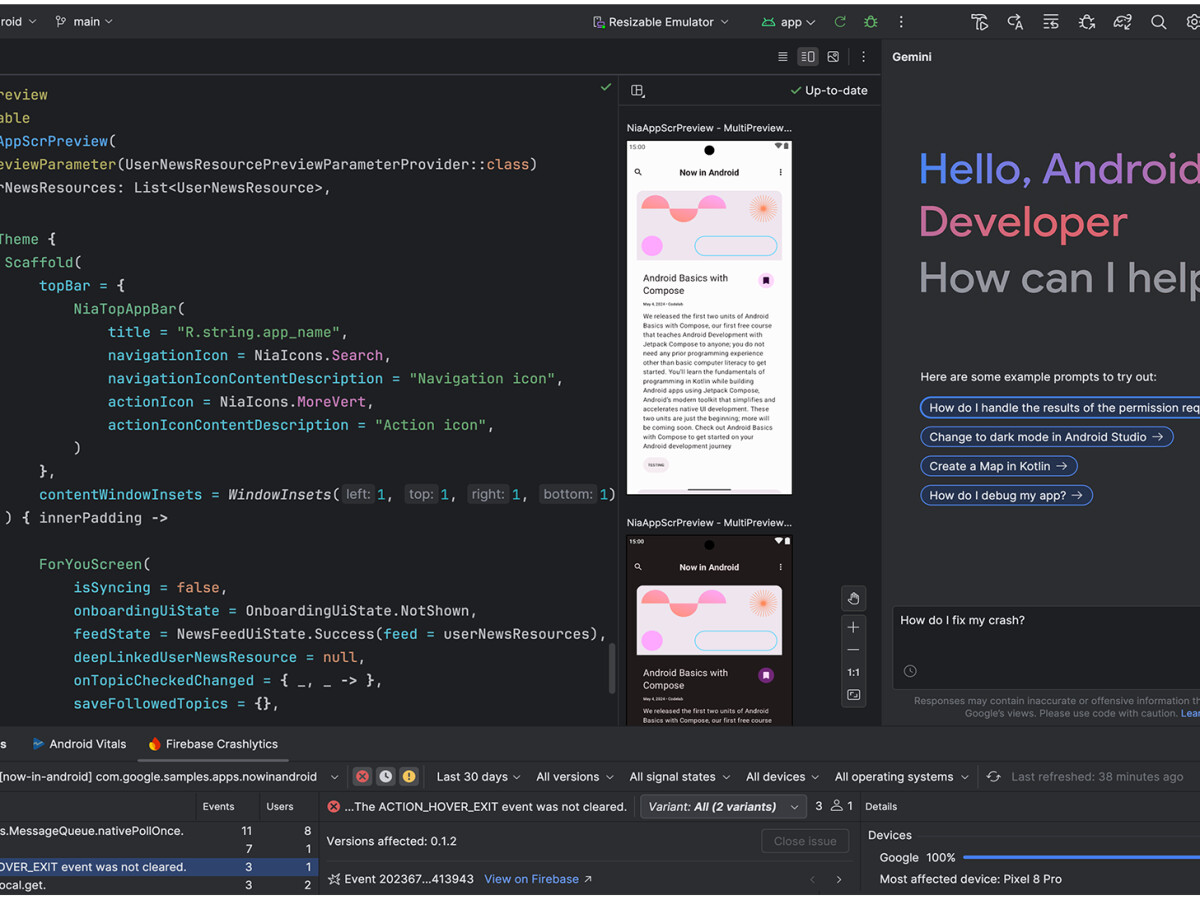
Task: Toggle the non-fatal warnings filter
Action: click(x=408, y=776)
